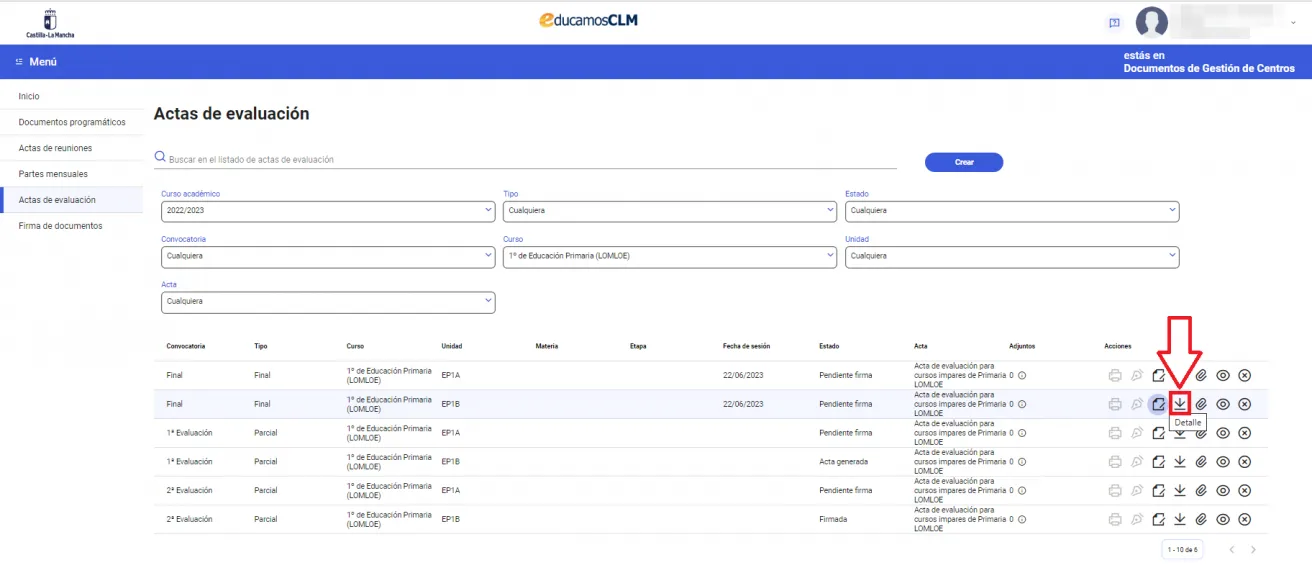Click the download icon in the highlighted EP1B Final row
The width and height of the screenshot is (1312, 573).
[1180, 404]
